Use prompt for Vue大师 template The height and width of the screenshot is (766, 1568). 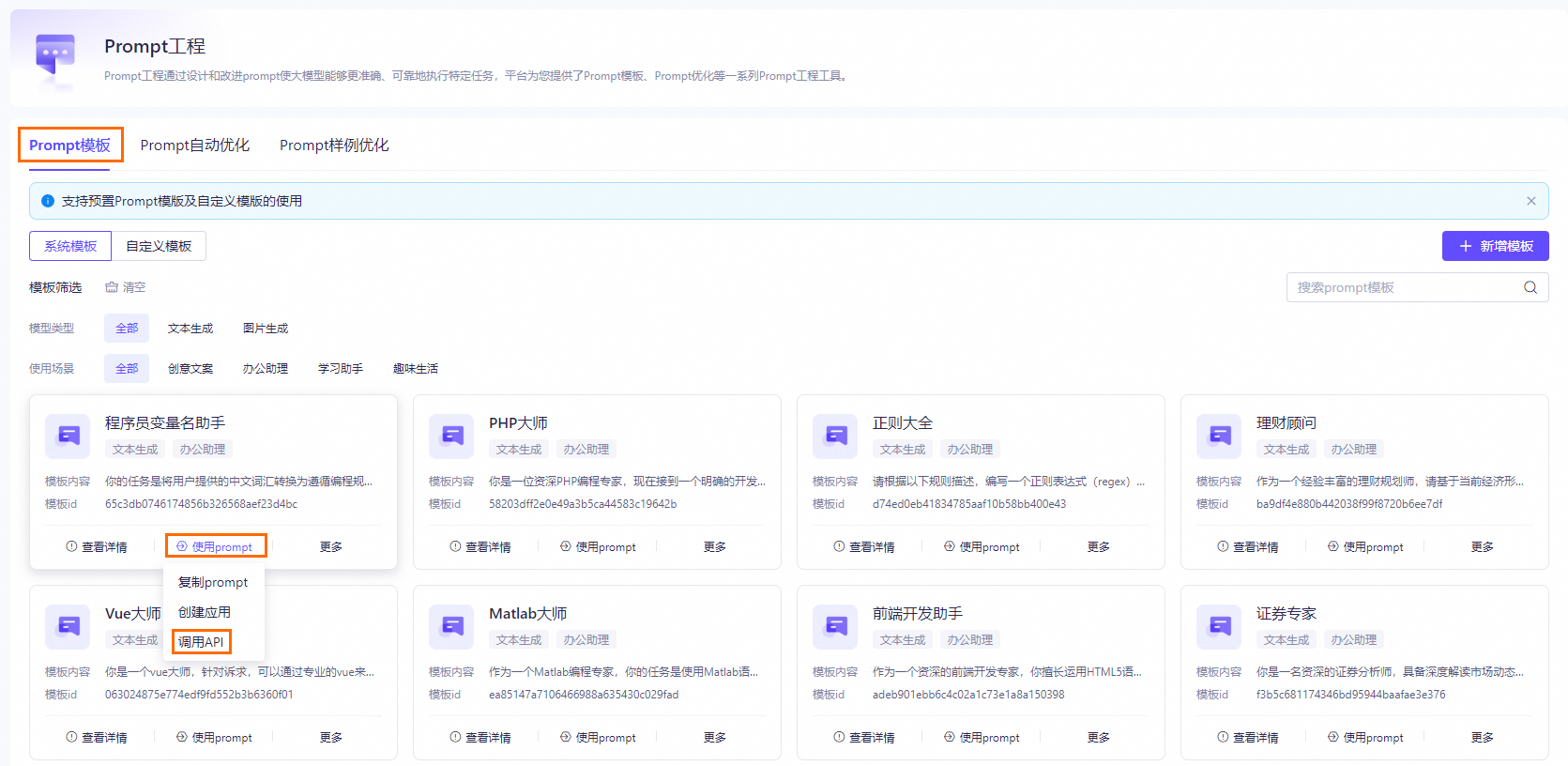tap(215, 737)
